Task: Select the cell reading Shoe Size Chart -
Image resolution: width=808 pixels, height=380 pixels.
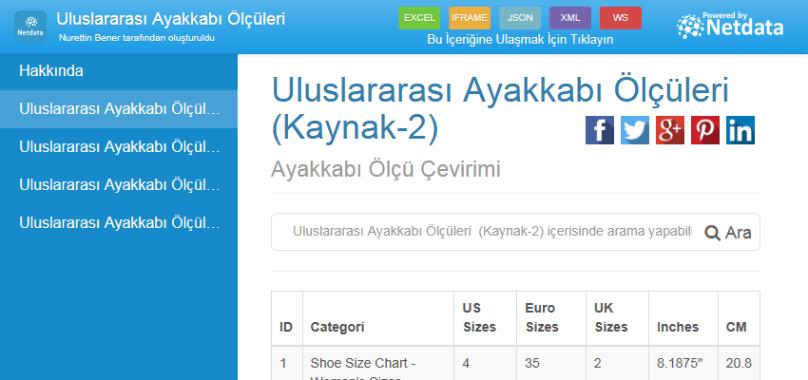Action: pyautogui.click(x=378, y=364)
